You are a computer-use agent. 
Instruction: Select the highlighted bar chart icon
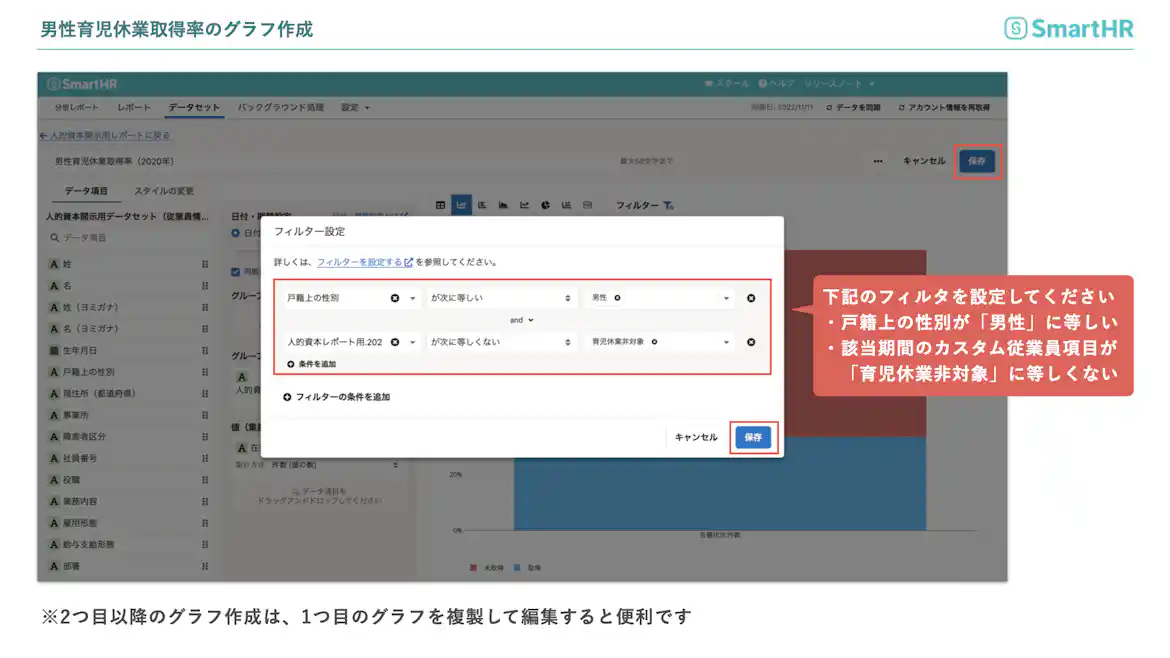pyautogui.click(x=462, y=205)
